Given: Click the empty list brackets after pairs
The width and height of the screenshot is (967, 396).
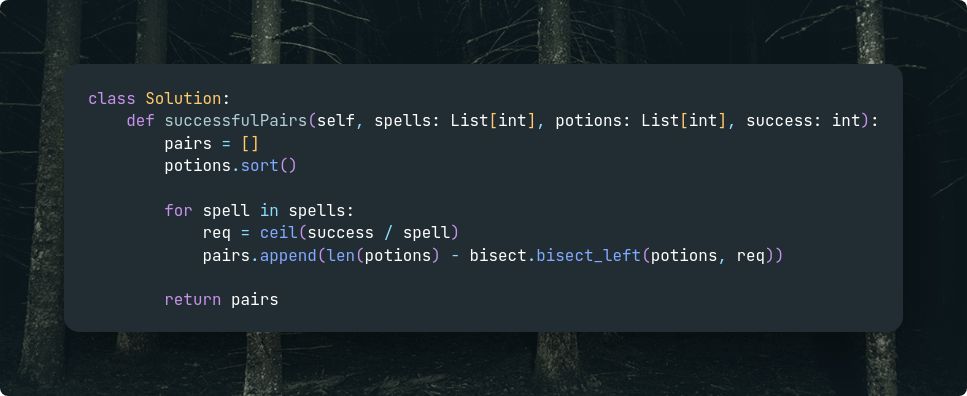Looking at the screenshot, I should (250, 144).
